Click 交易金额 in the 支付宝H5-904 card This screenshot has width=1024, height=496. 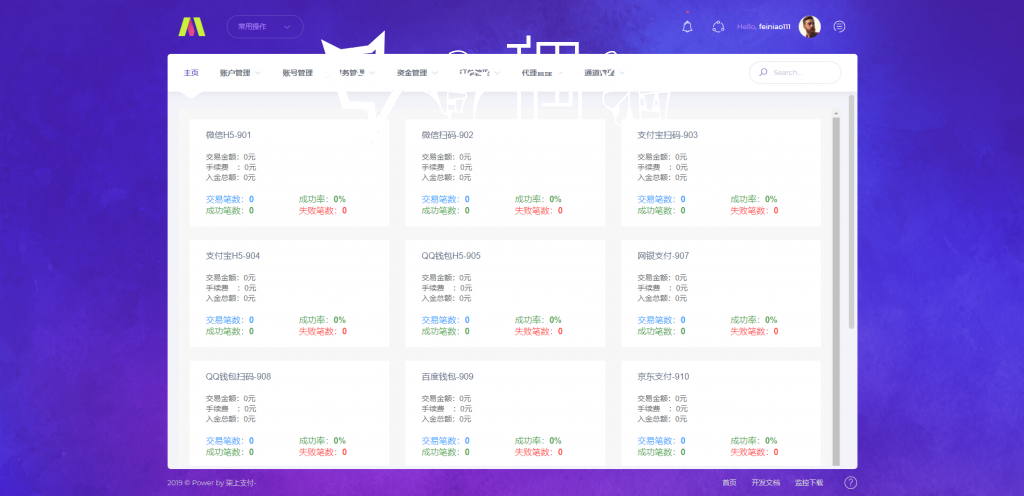coord(231,277)
